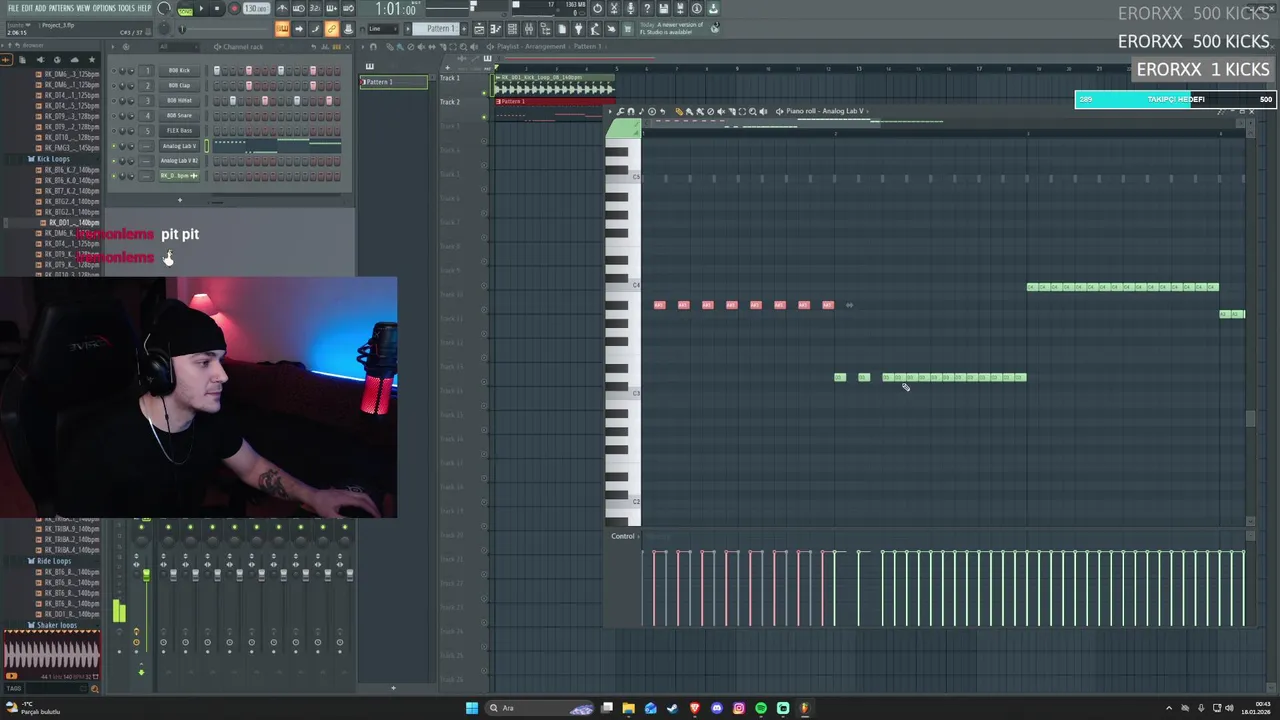Open Windows Start button on taskbar
Screen dimensions: 1280x720
point(472,708)
